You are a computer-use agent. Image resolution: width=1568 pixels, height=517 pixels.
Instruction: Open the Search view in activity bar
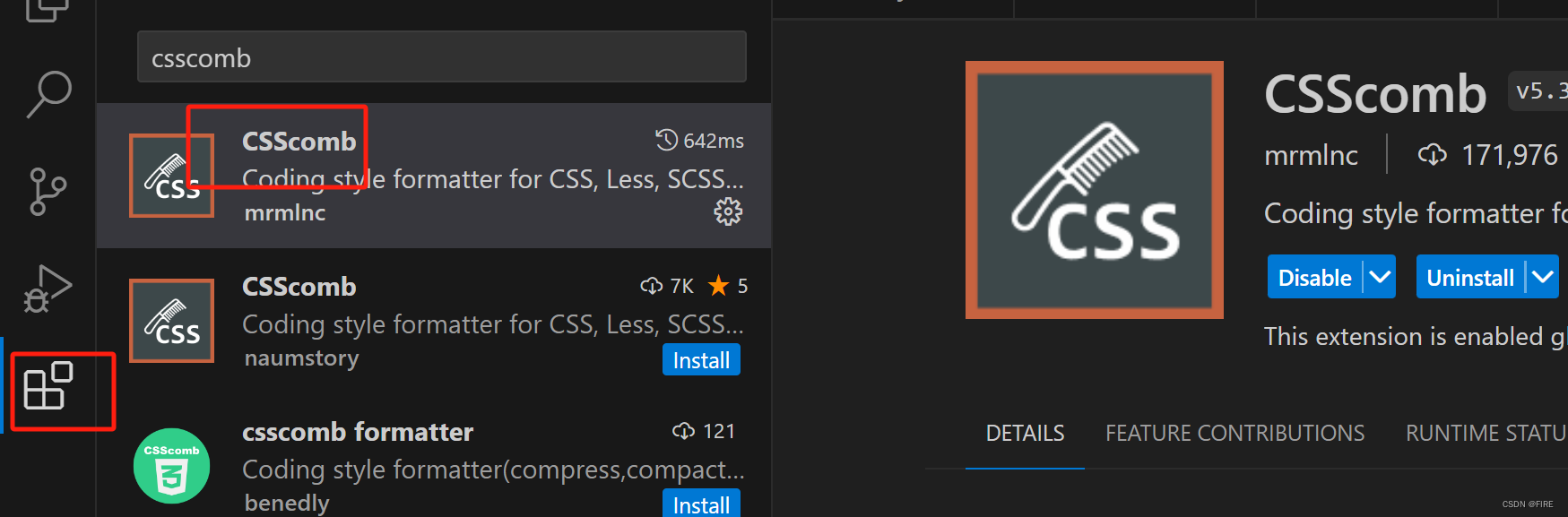[48, 94]
